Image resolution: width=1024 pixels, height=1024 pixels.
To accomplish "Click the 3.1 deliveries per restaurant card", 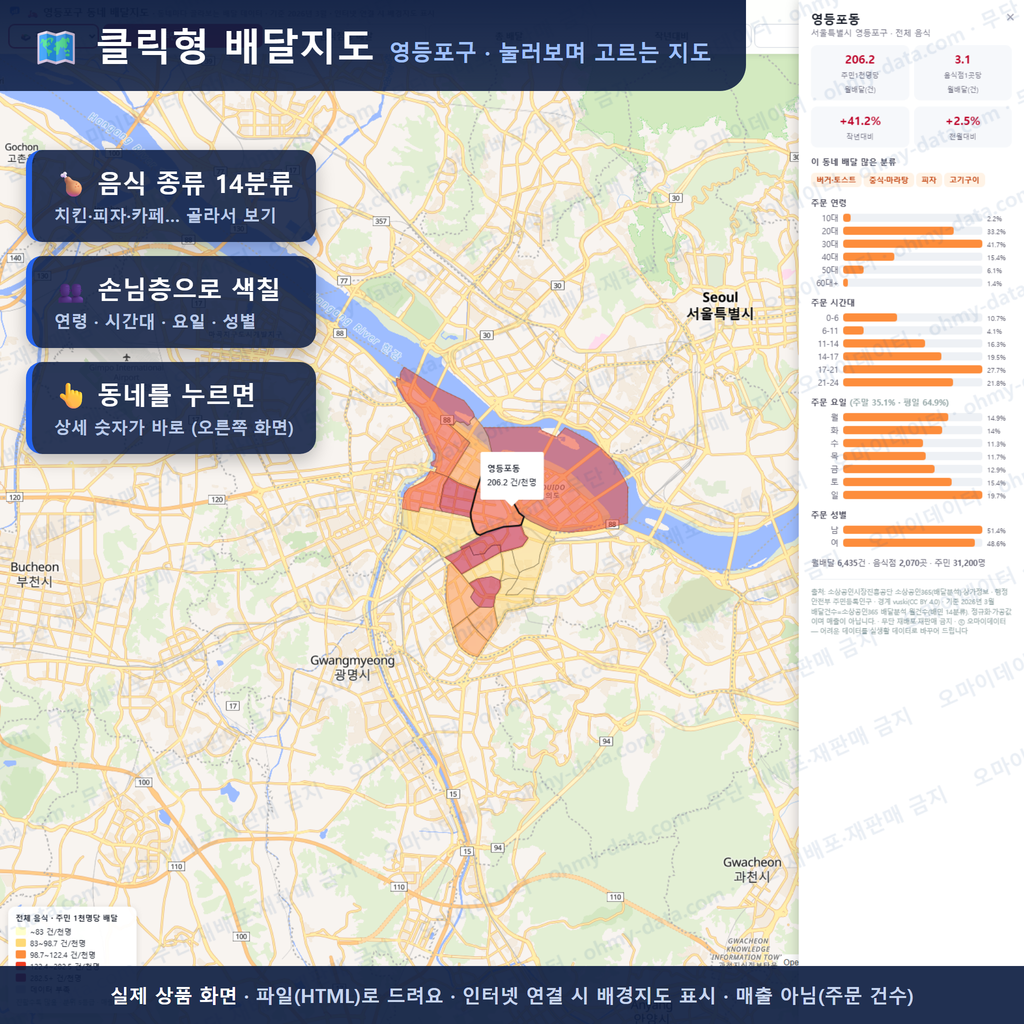I will 962,72.
